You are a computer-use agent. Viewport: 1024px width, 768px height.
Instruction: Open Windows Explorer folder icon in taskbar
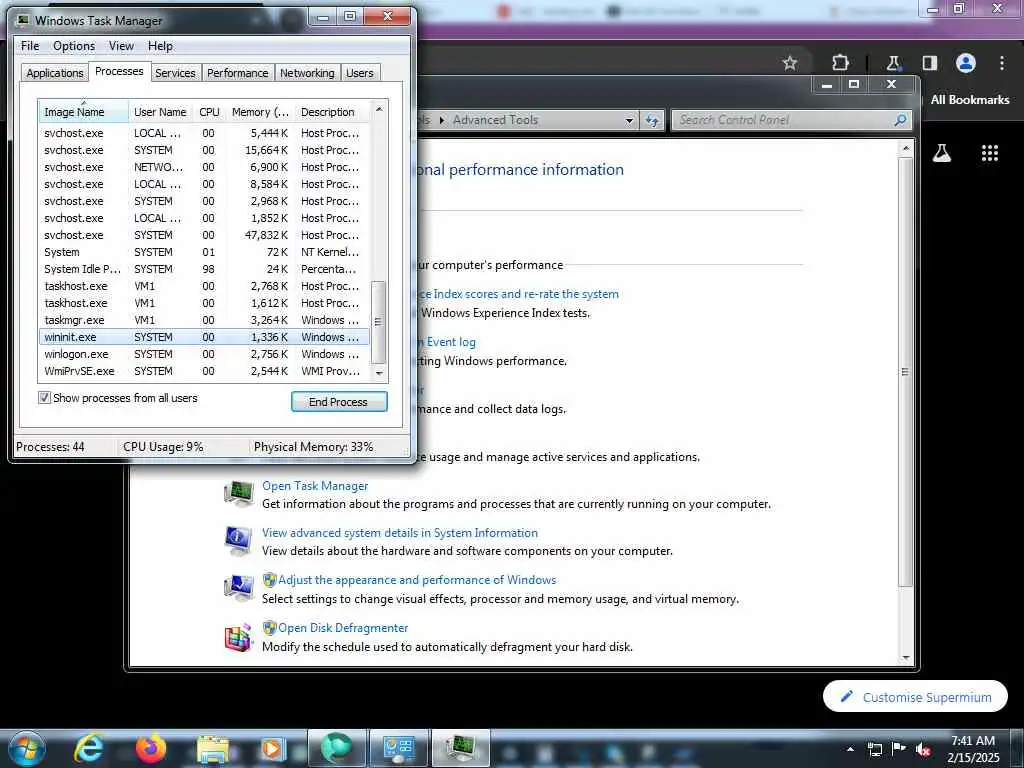coord(213,749)
